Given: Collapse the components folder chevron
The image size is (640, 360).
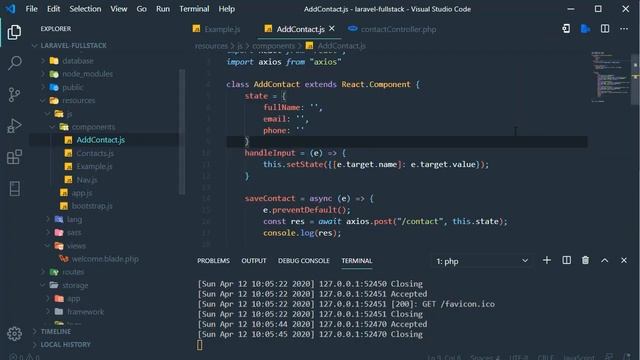Looking at the screenshot, I should [52, 127].
